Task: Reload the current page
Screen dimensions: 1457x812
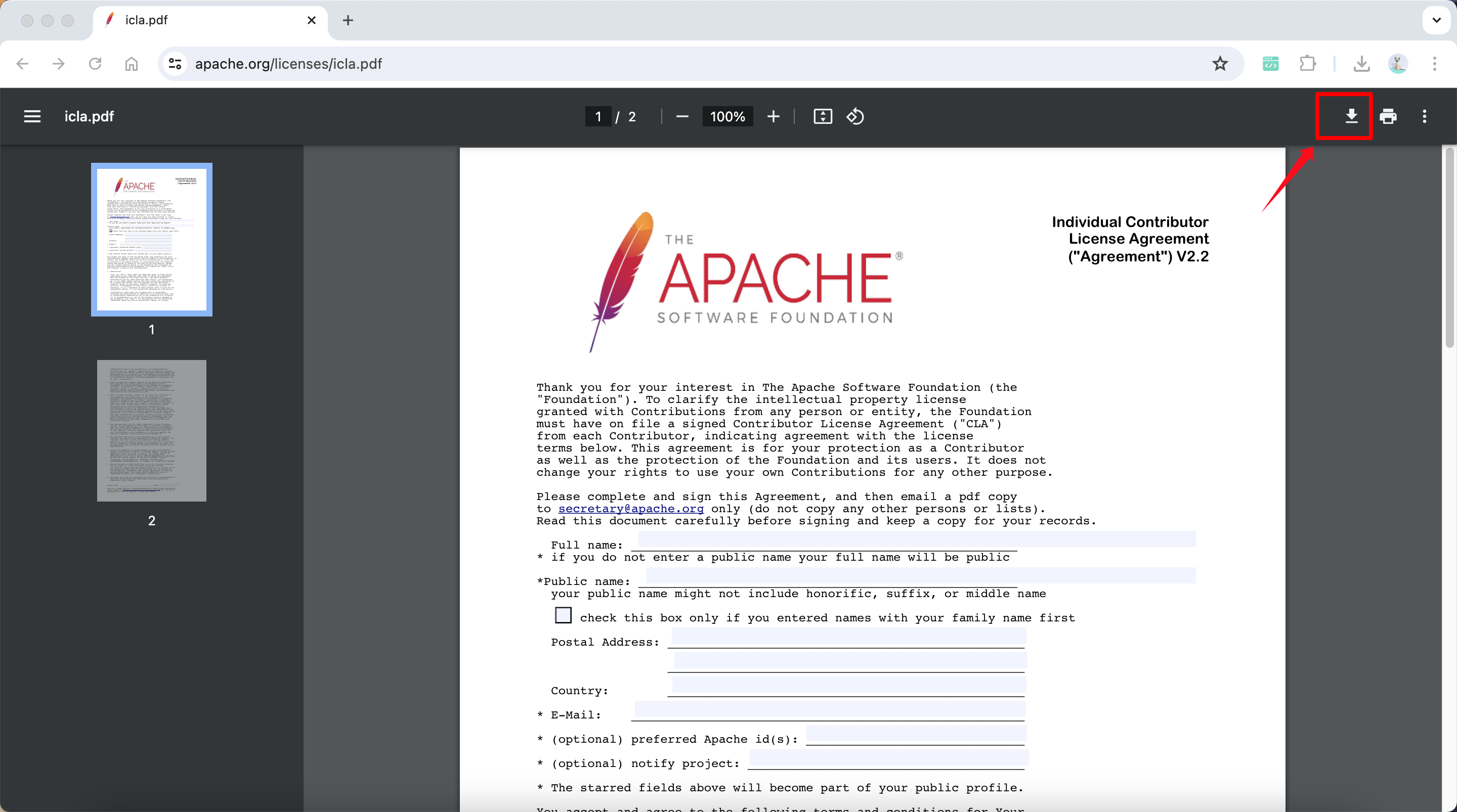Action: (x=95, y=64)
